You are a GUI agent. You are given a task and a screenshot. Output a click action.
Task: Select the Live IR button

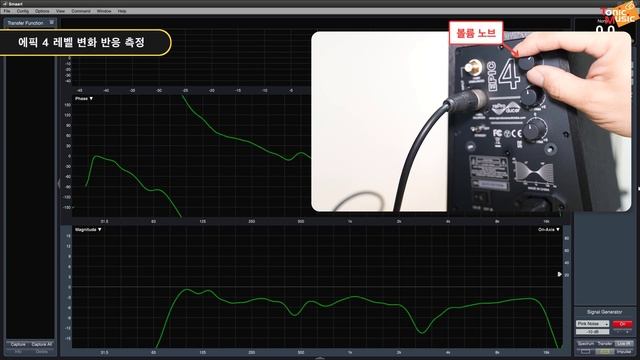[624, 344]
